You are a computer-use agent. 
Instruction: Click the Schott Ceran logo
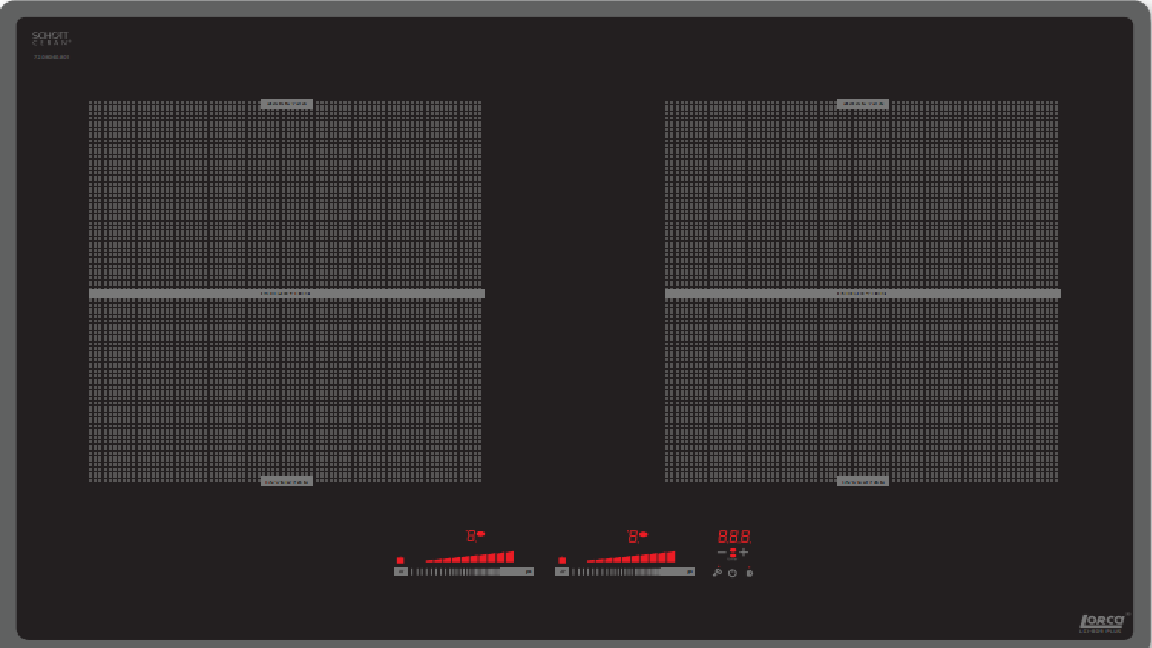pos(50,40)
